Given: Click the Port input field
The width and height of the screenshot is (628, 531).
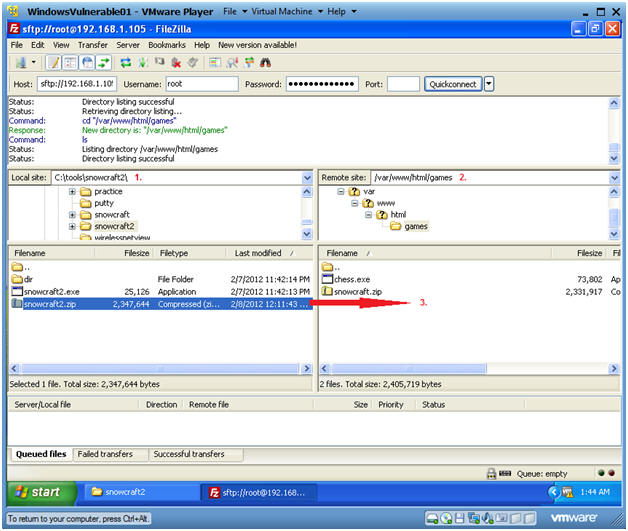Looking at the screenshot, I should click(403, 84).
